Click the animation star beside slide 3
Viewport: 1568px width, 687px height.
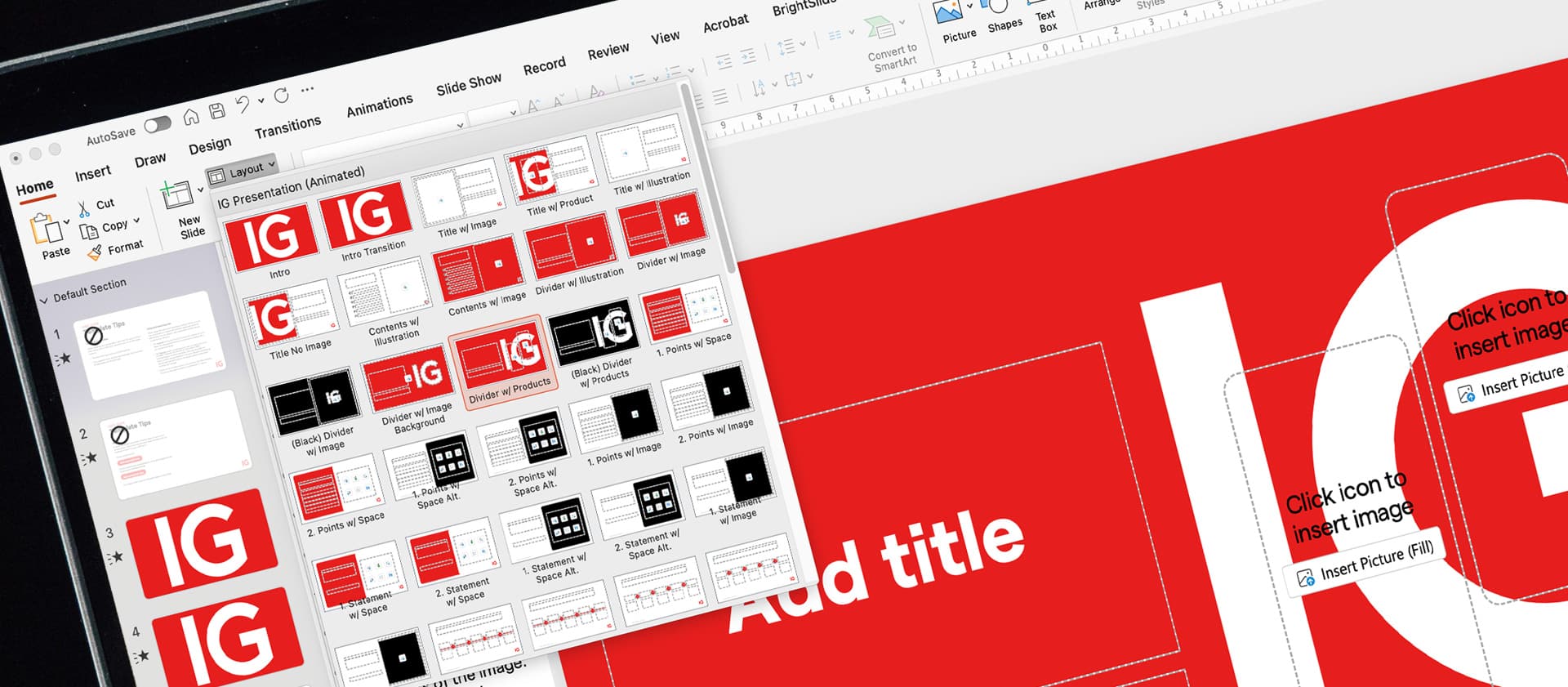[114, 558]
